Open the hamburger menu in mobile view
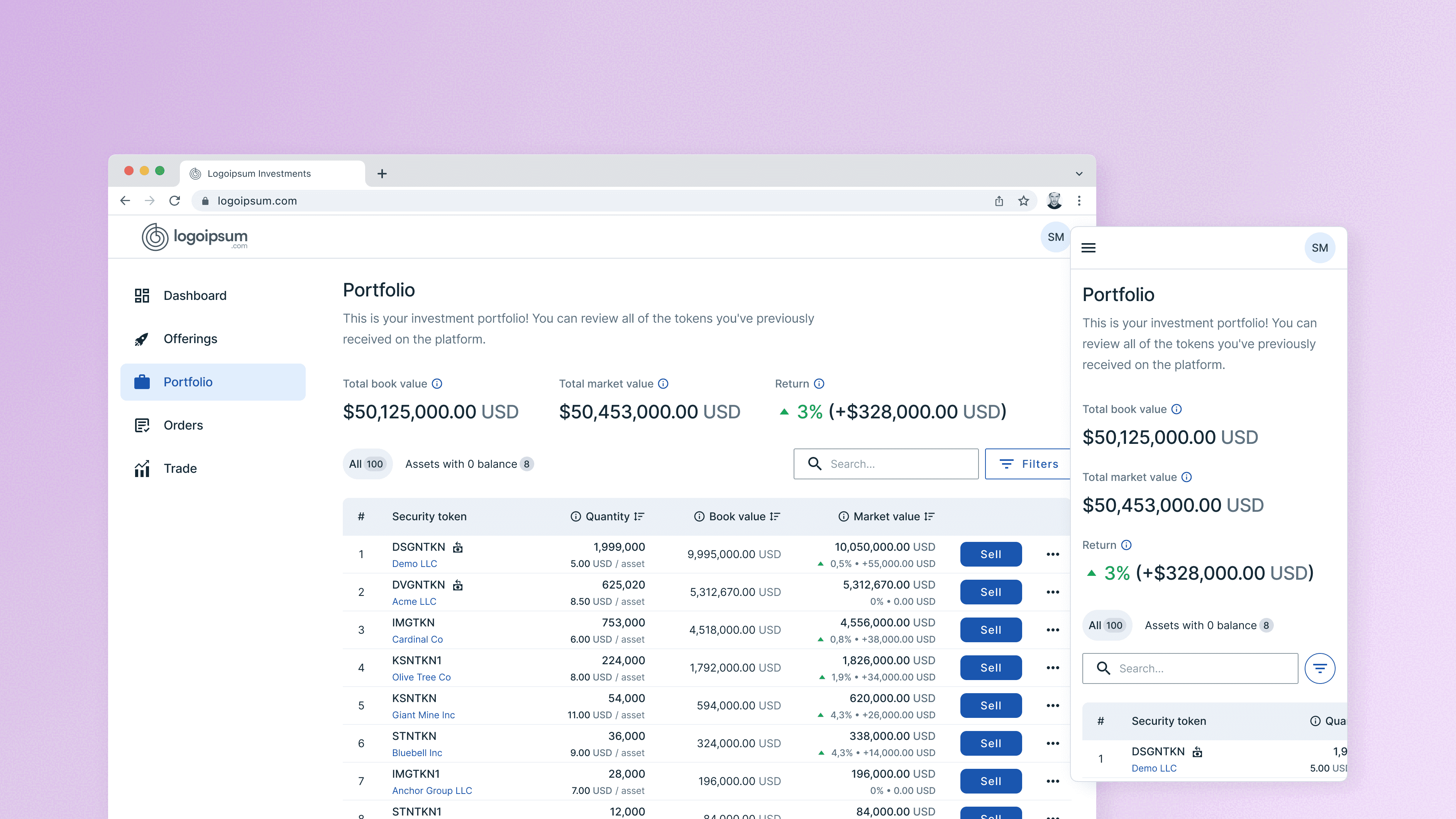1456x819 pixels. pyautogui.click(x=1088, y=247)
